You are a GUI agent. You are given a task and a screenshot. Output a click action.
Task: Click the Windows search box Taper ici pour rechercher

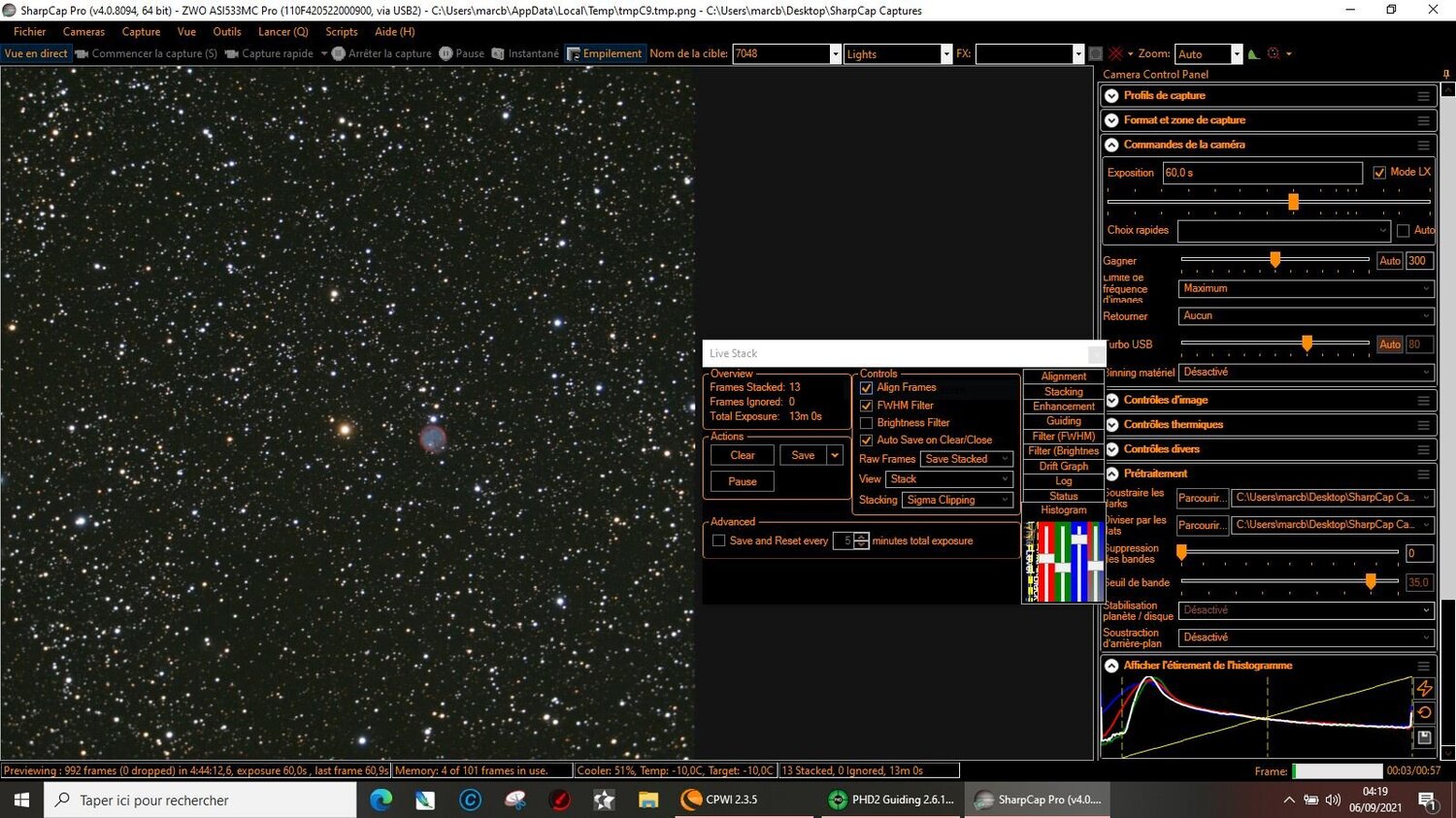(x=202, y=800)
